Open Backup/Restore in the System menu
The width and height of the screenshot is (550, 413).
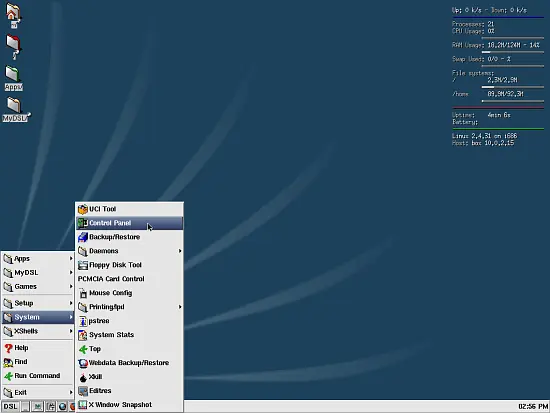coord(129,237)
